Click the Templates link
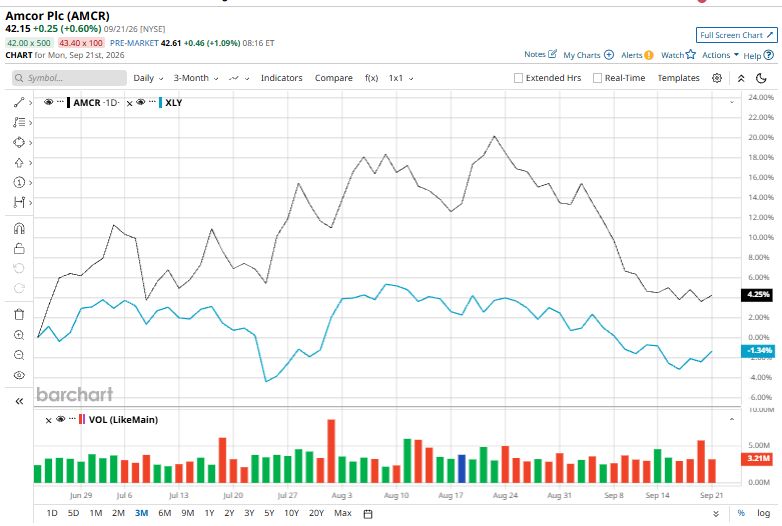Image resolution: width=782 pixels, height=526 pixels. coord(678,78)
